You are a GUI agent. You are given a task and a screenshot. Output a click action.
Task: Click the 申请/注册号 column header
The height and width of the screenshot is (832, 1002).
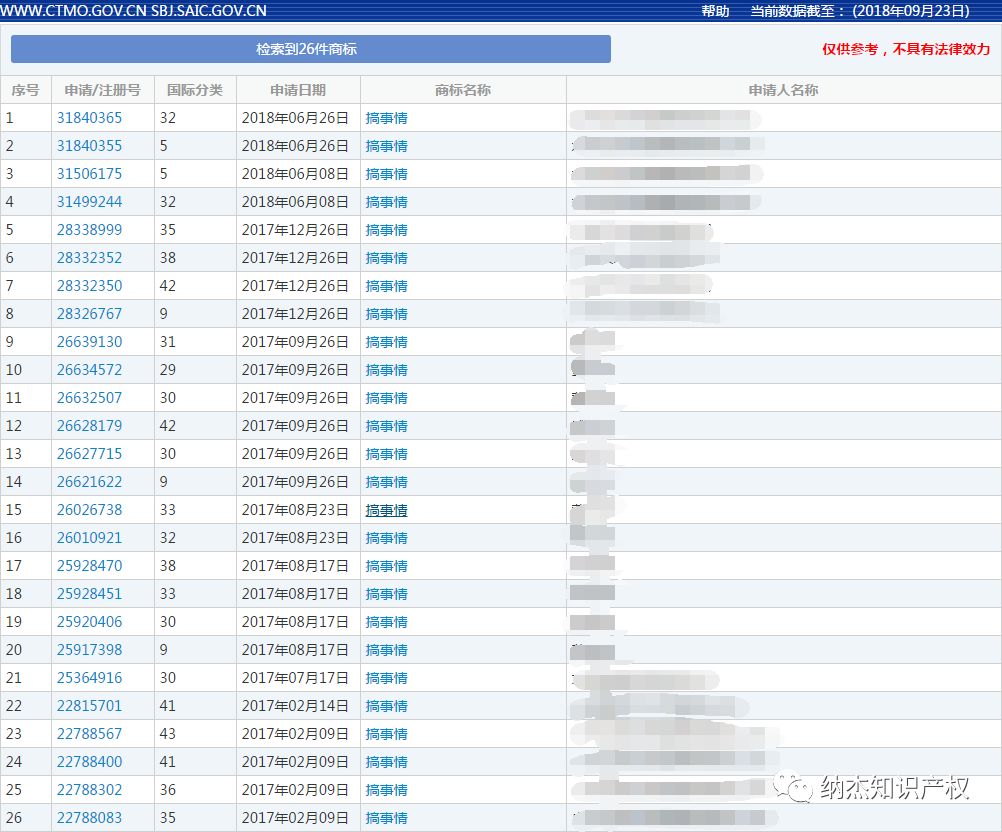pyautogui.click(x=102, y=90)
